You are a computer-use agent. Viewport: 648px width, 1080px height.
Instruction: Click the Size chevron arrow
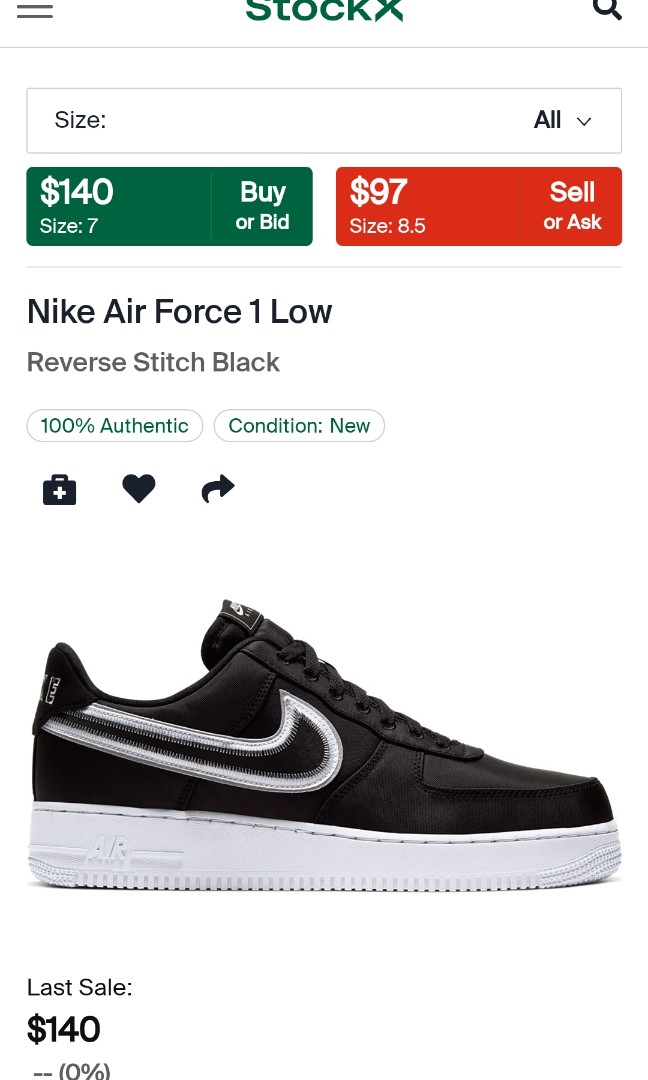tap(584, 121)
